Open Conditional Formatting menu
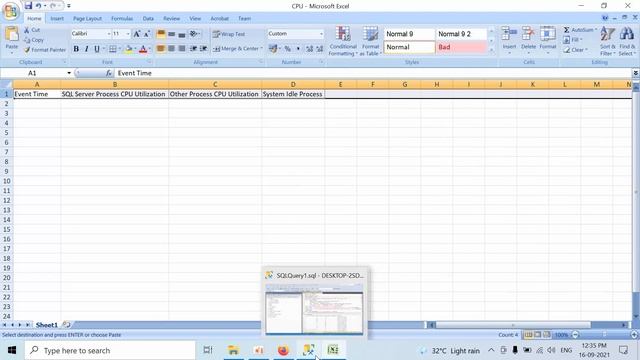This screenshot has width=640, height=360. coord(343,41)
